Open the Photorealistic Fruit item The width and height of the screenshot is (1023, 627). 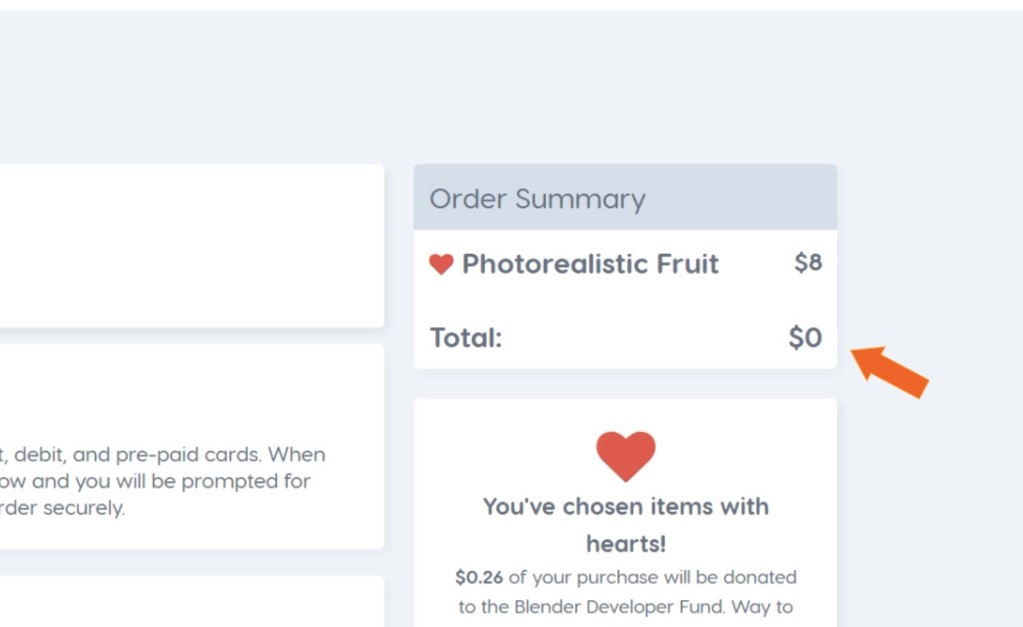590,264
